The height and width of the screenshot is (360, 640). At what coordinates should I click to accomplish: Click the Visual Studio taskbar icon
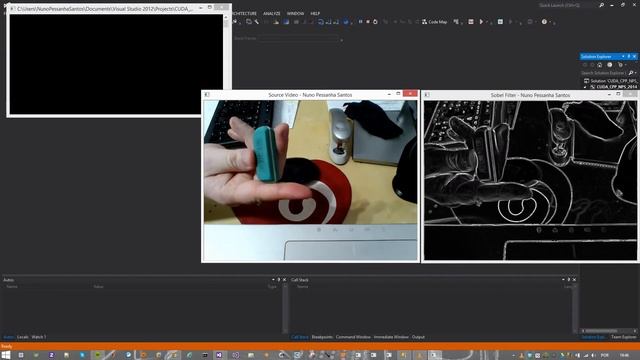pos(219,355)
